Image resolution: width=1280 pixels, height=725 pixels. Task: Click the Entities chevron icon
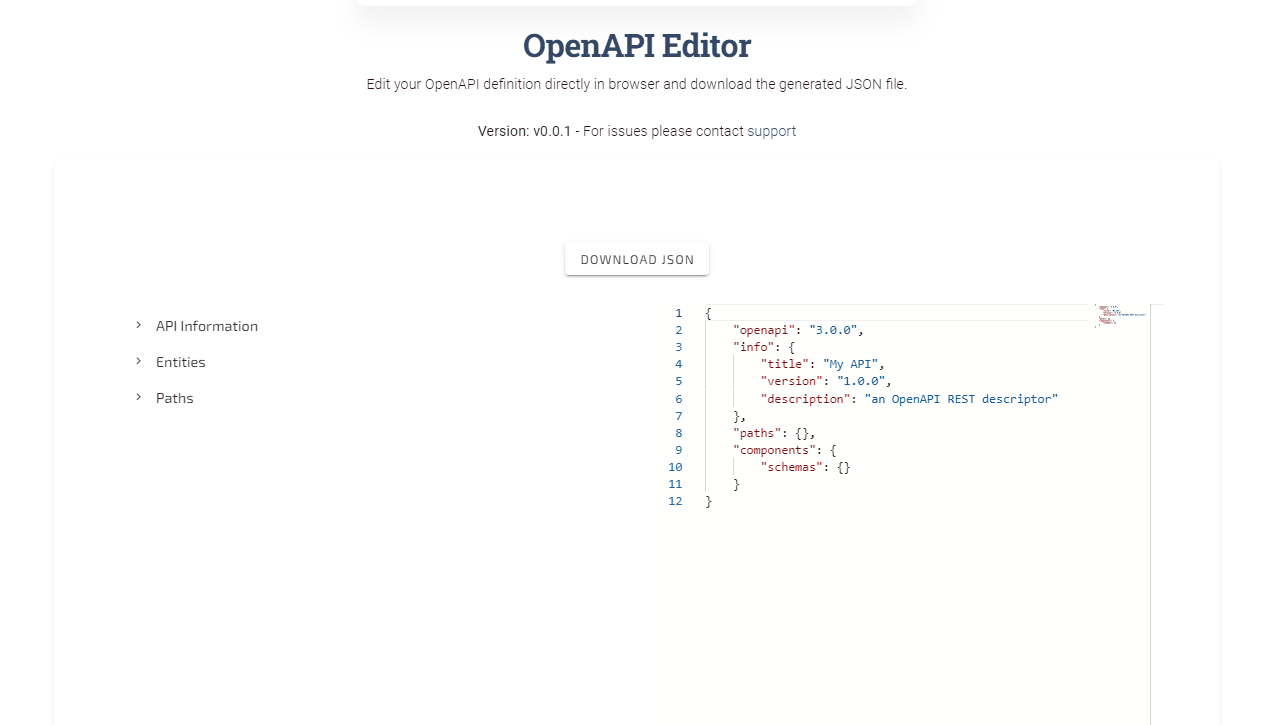coord(137,361)
